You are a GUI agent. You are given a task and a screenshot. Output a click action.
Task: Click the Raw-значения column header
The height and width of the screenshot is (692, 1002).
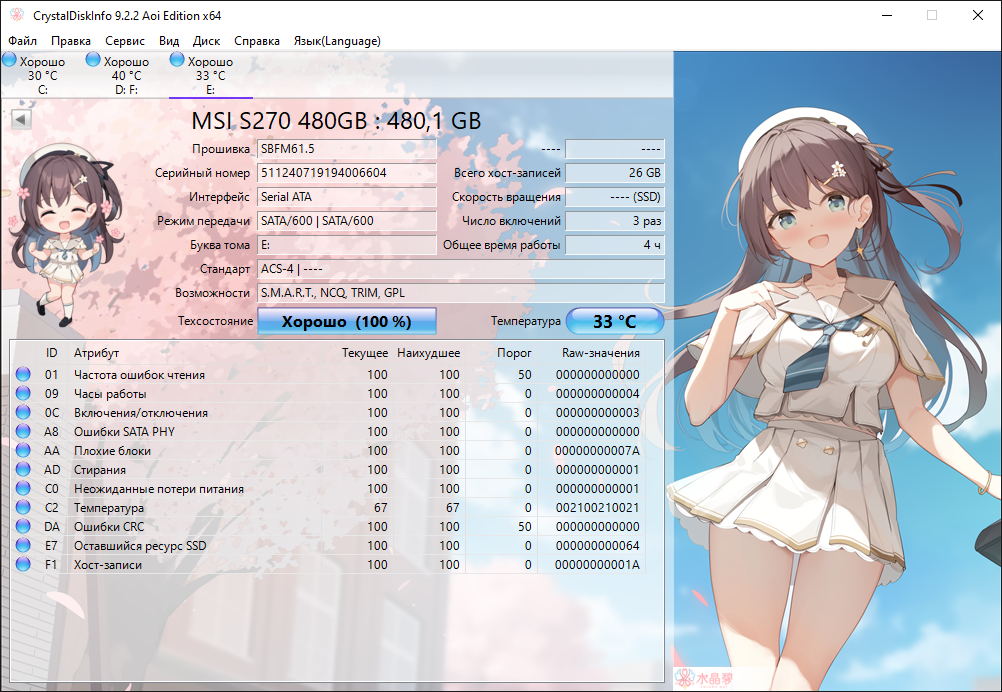[601, 353]
